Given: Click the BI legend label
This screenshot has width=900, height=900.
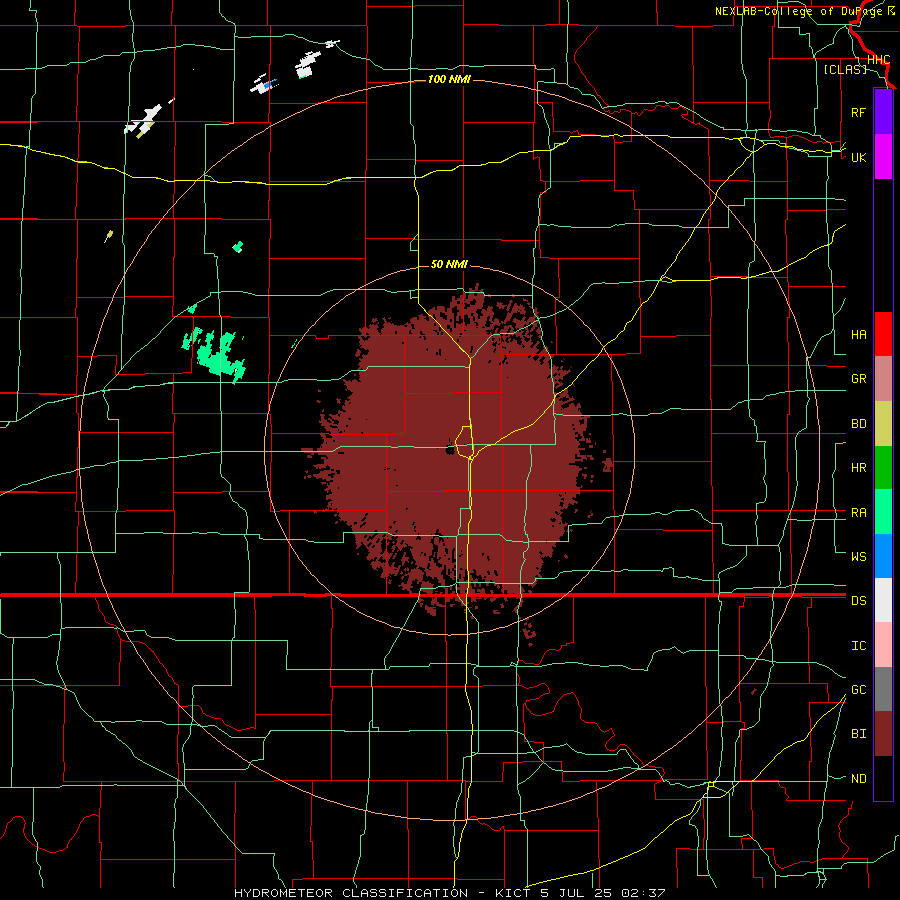Looking at the screenshot, I should click(x=858, y=734).
